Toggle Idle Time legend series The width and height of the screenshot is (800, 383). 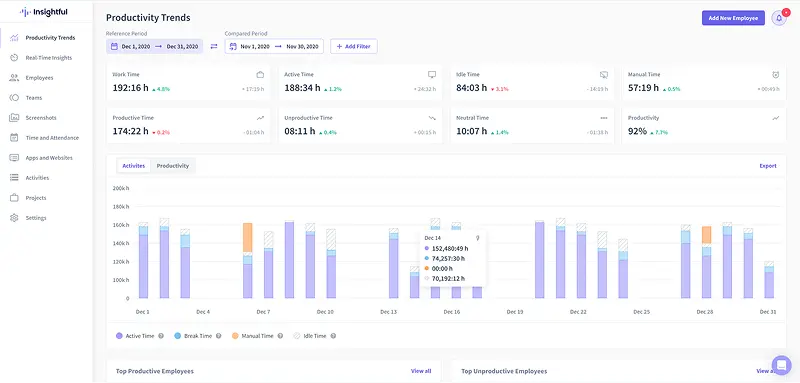(x=310, y=336)
